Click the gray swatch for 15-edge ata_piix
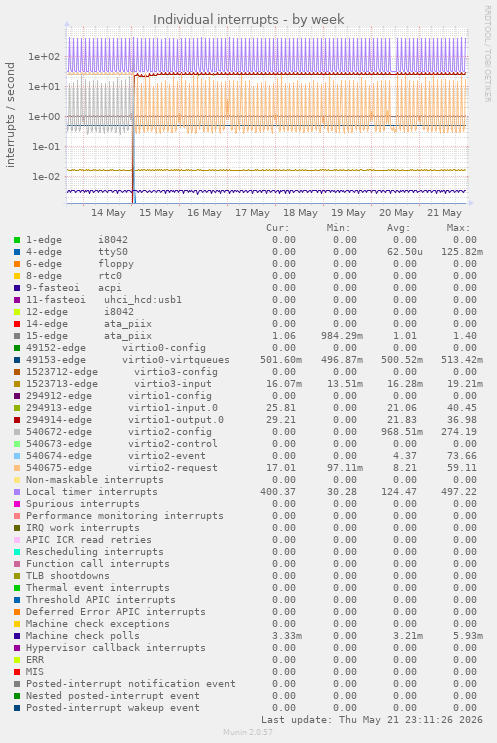The height and width of the screenshot is (743, 497). pyautogui.click(x=17, y=336)
